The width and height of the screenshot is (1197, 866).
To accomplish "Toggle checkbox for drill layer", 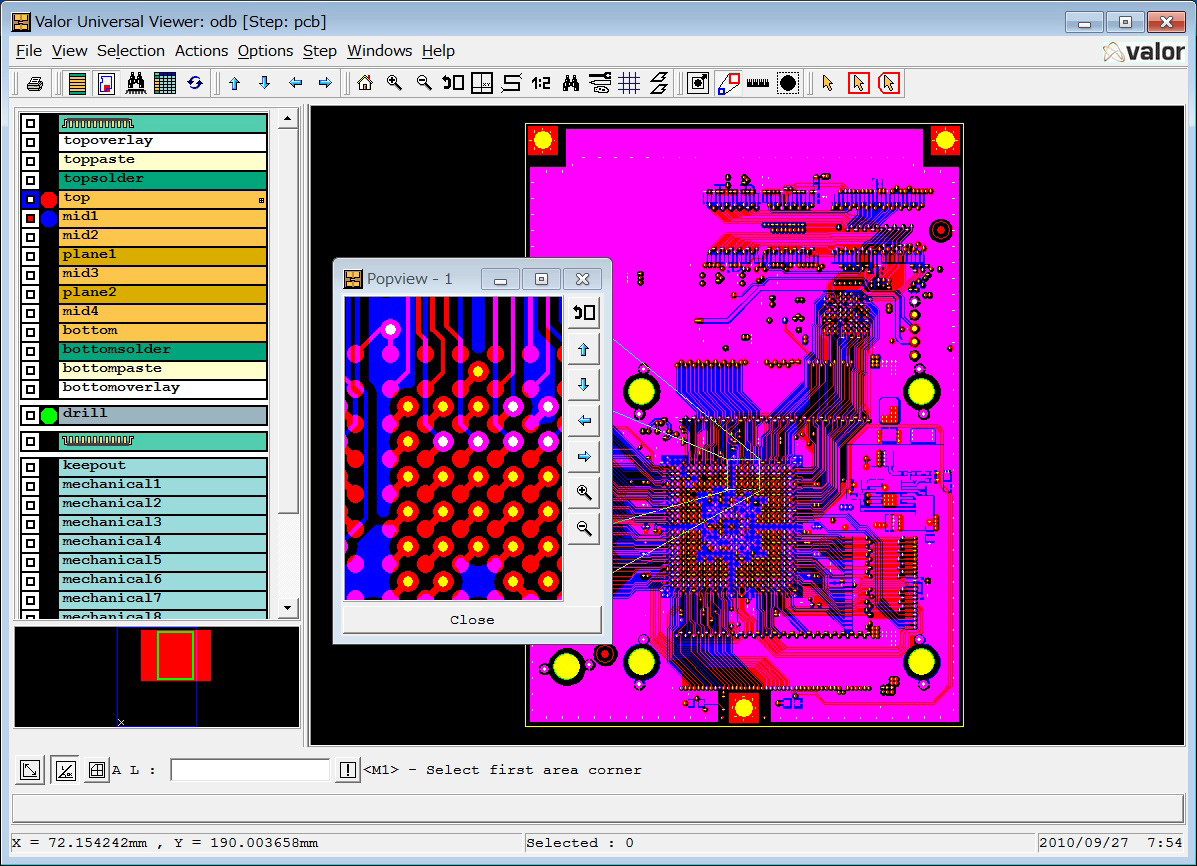I will click(31, 415).
